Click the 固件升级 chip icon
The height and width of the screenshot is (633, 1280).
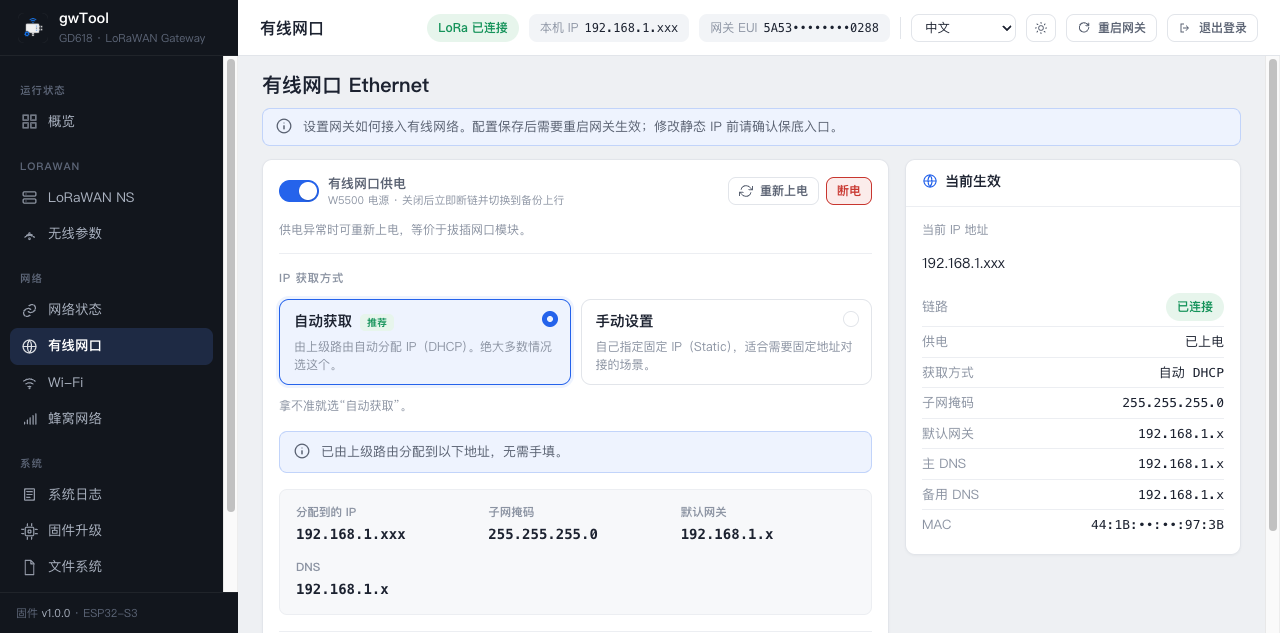click(x=29, y=530)
